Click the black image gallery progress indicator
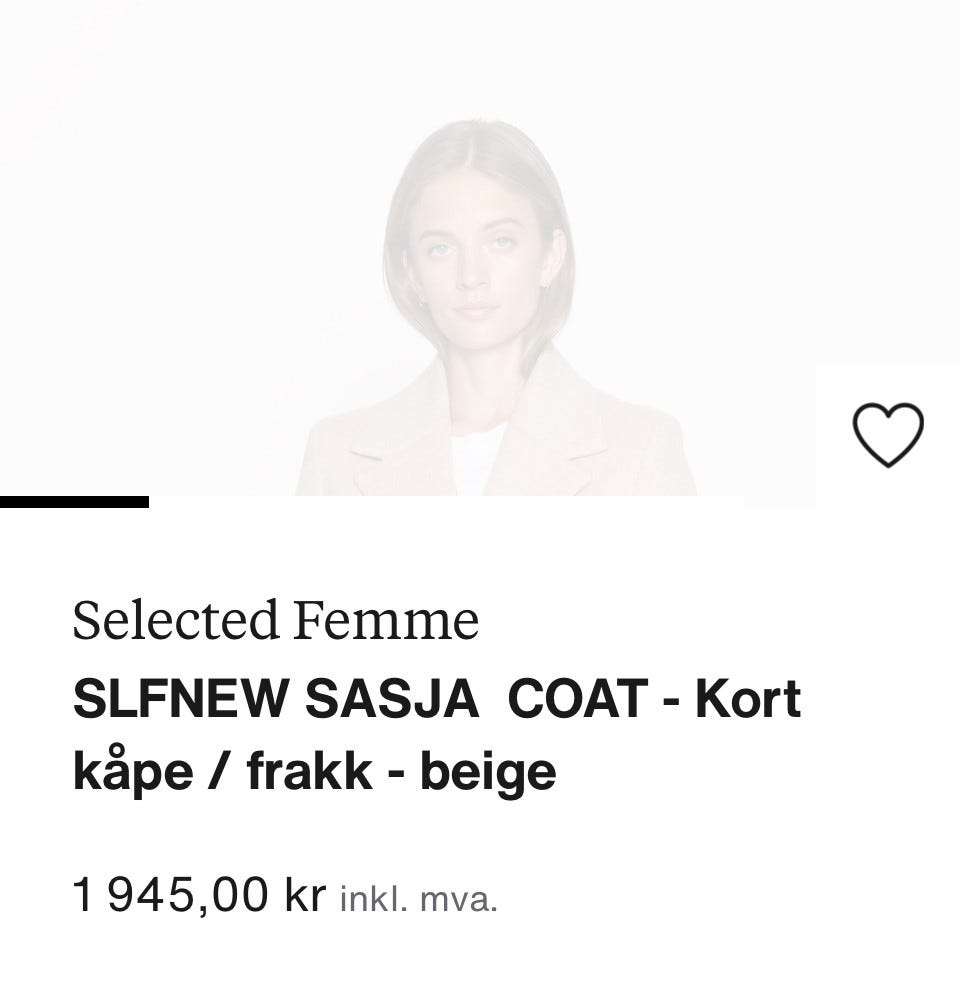 coord(74,502)
